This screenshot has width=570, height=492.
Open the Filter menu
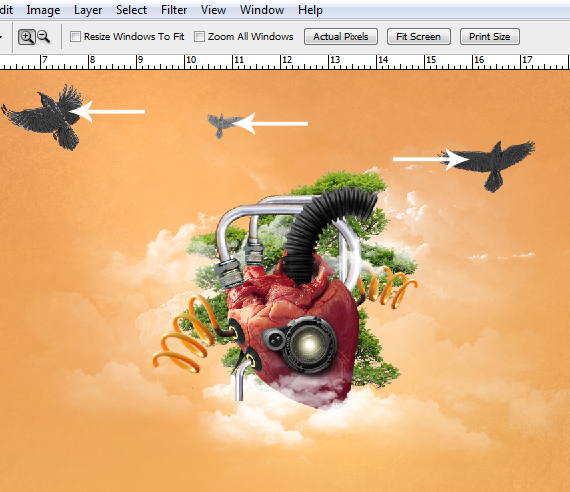pyautogui.click(x=174, y=10)
